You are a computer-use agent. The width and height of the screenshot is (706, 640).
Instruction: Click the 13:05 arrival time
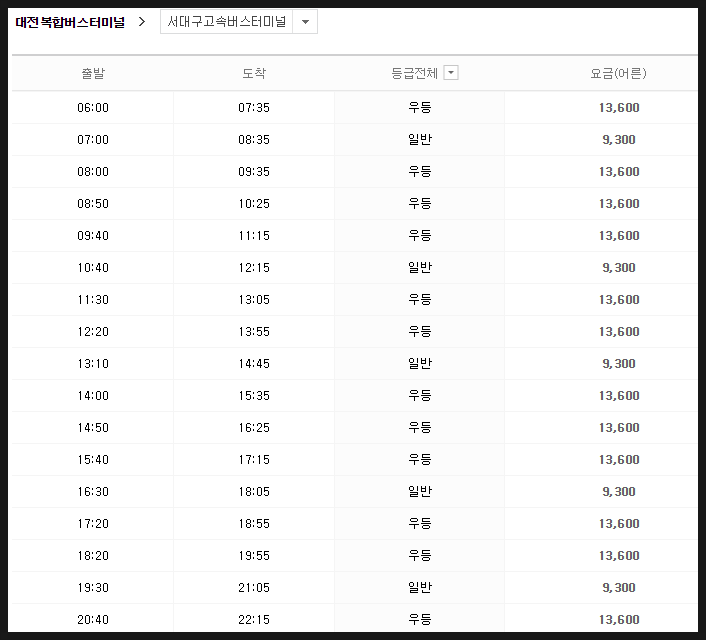(254, 300)
